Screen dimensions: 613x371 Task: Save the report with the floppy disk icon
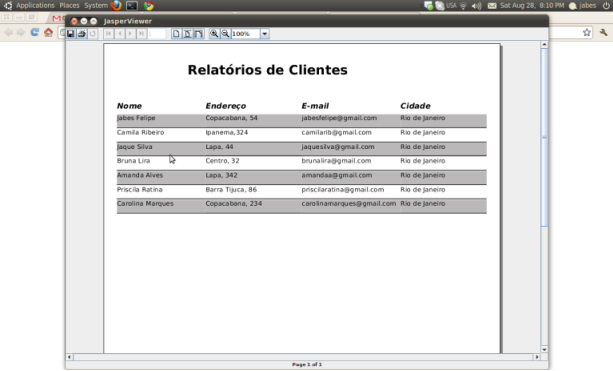tap(71, 34)
